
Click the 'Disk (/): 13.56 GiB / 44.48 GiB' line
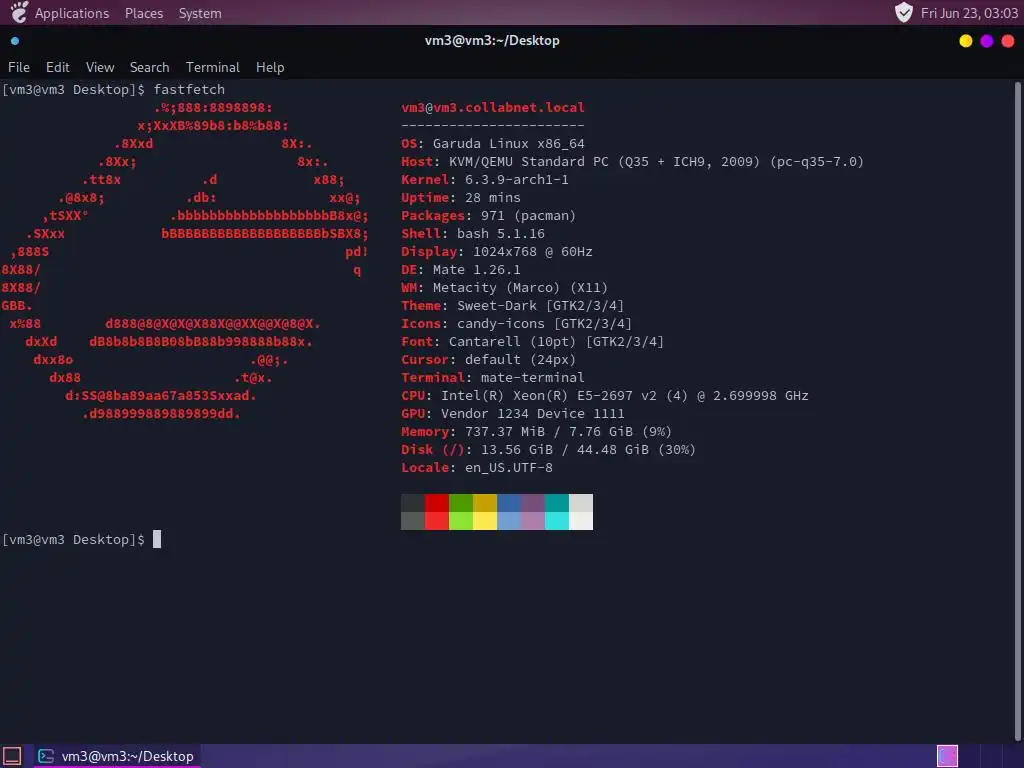click(549, 449)
